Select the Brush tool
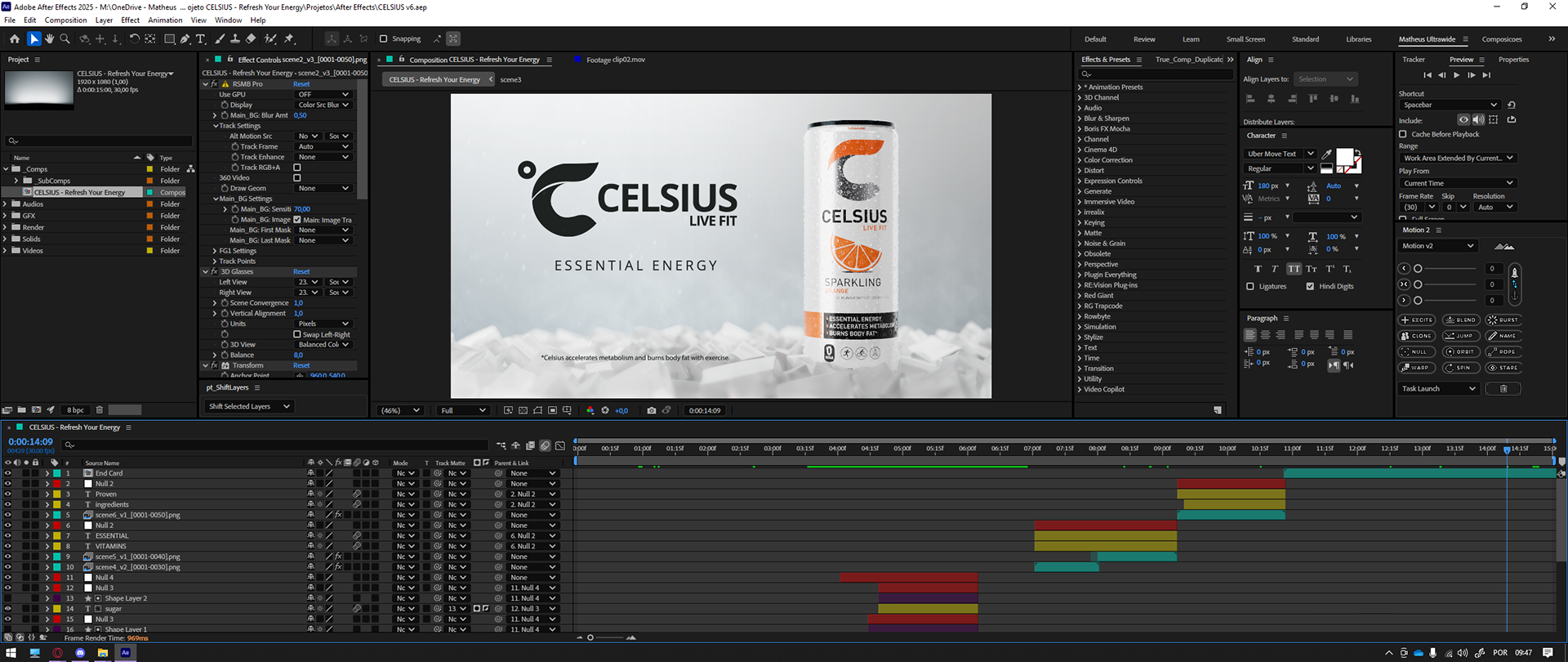This screenshot has width=1568, height=662. (220, 38)
